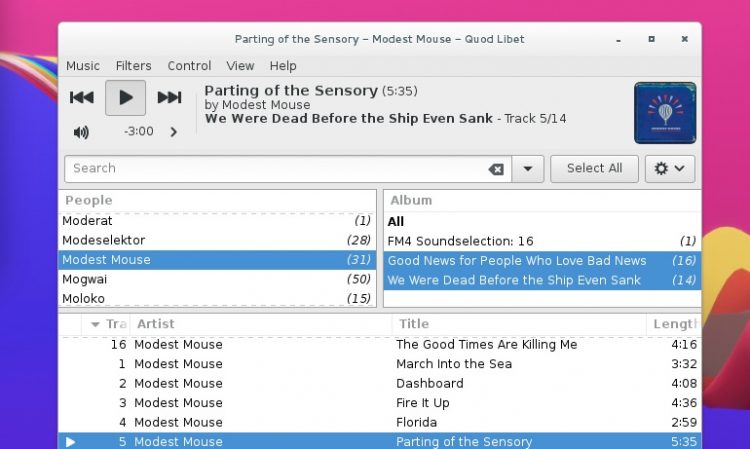Skip to the previous track
The height and width of the screenshot is (449, 750).
(x=82, y=98)
